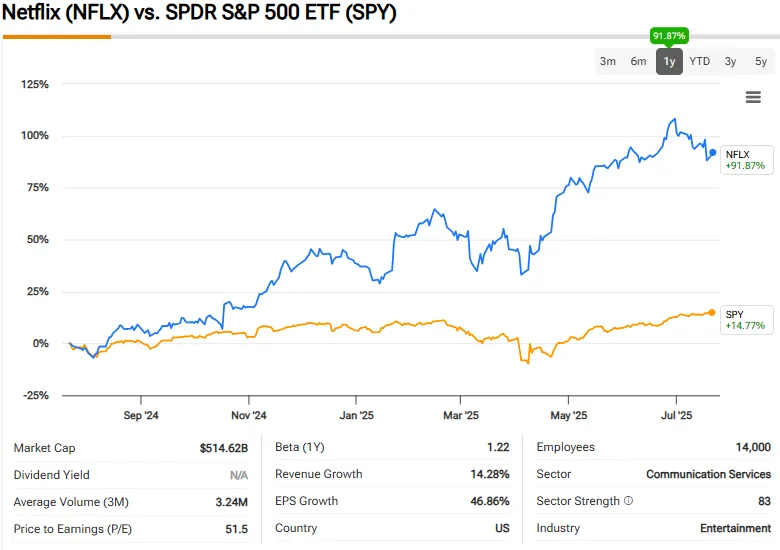
Task: Click the 46.86% EPS growth value
Action: (x=490, y=501)
